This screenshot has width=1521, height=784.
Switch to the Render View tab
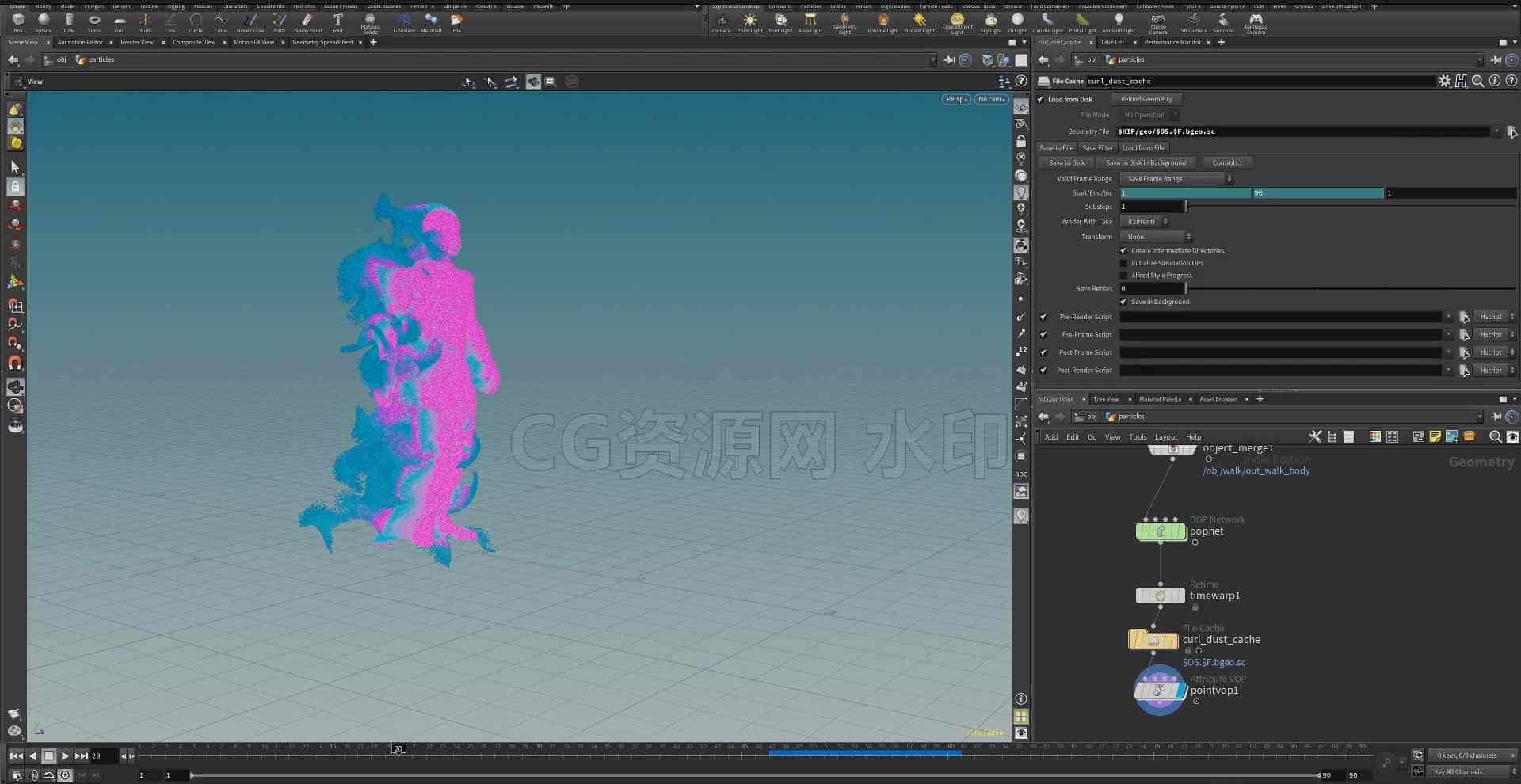click(137, 42)
